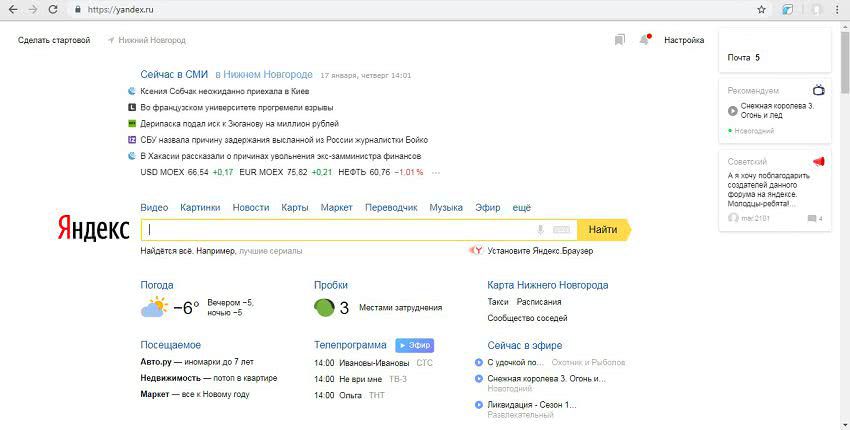Open the Chrome three-dot menu
This screenshot has height=430, width=850.
(x=837, y=9)
